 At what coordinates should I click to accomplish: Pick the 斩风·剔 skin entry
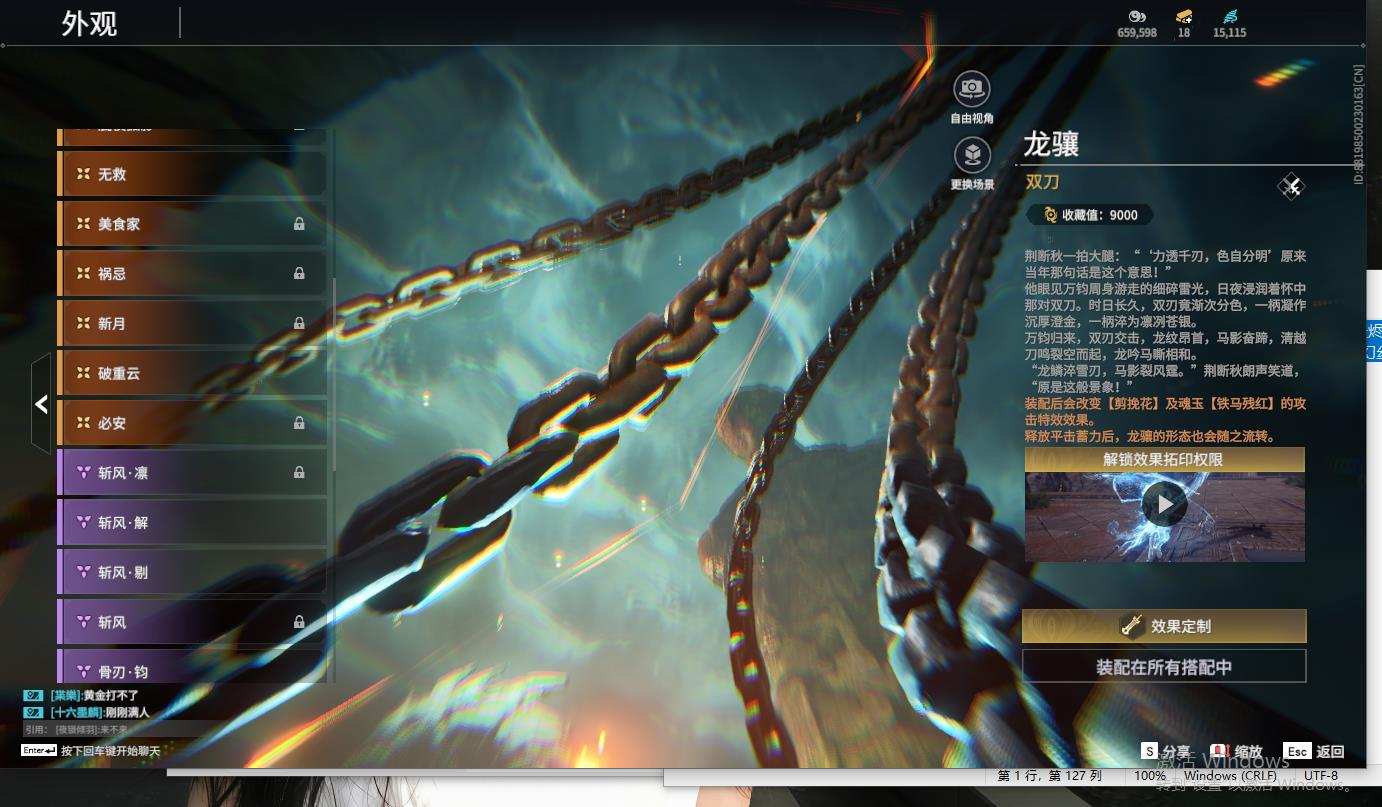pos(192,572)
